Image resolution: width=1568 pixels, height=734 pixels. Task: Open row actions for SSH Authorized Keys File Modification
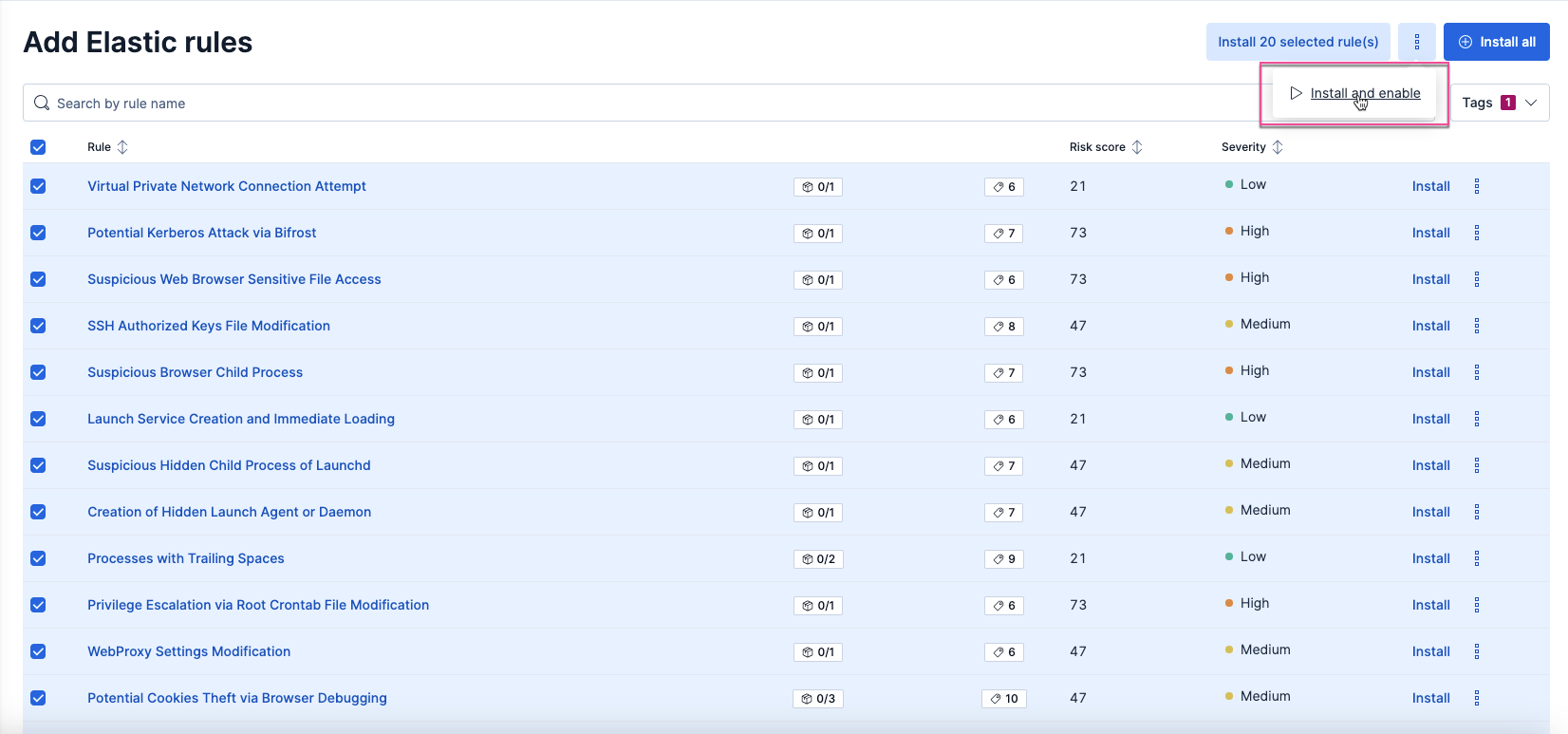pyautogui.click(x=1476, y=326)
